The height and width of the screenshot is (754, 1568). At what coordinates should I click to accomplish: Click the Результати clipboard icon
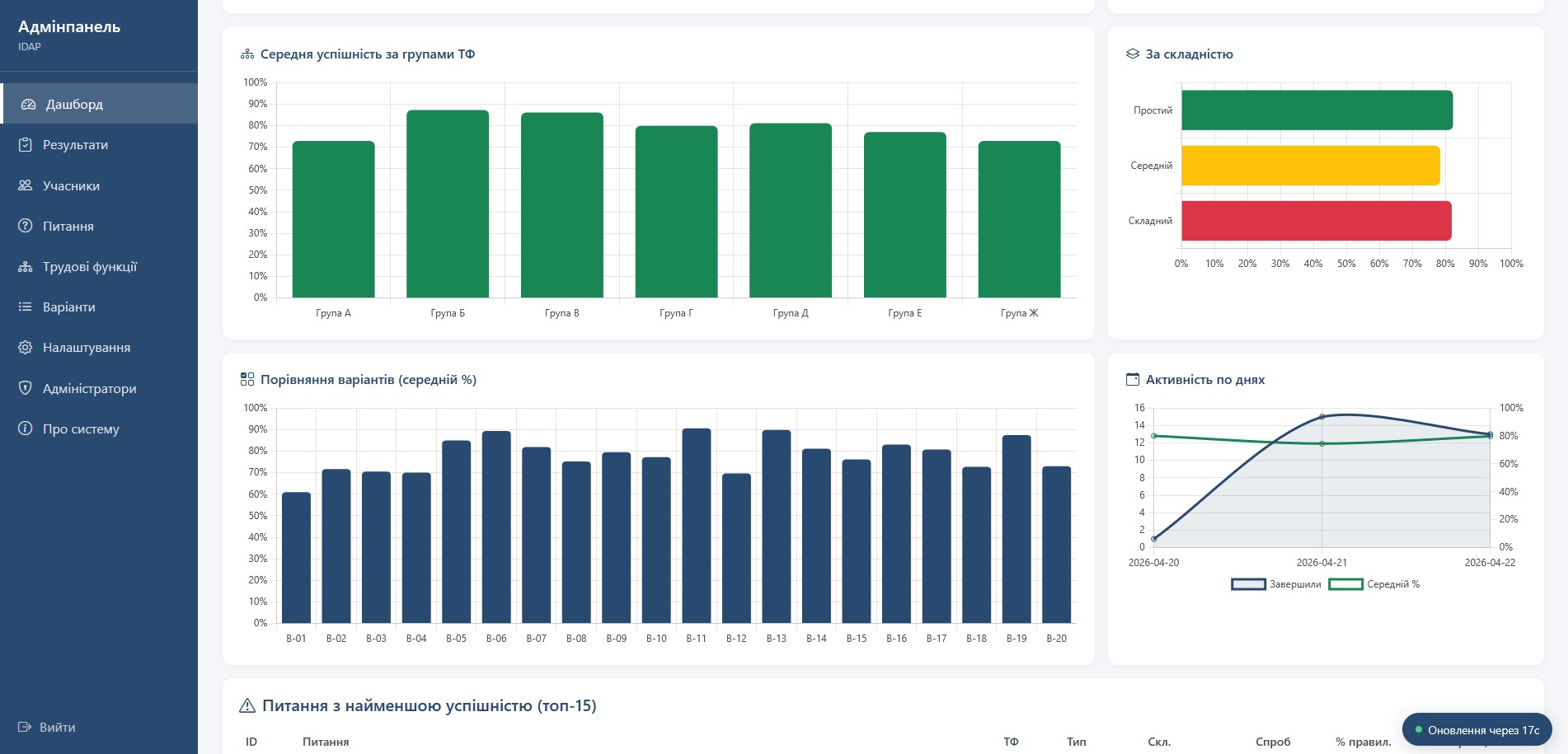point(26,145)
